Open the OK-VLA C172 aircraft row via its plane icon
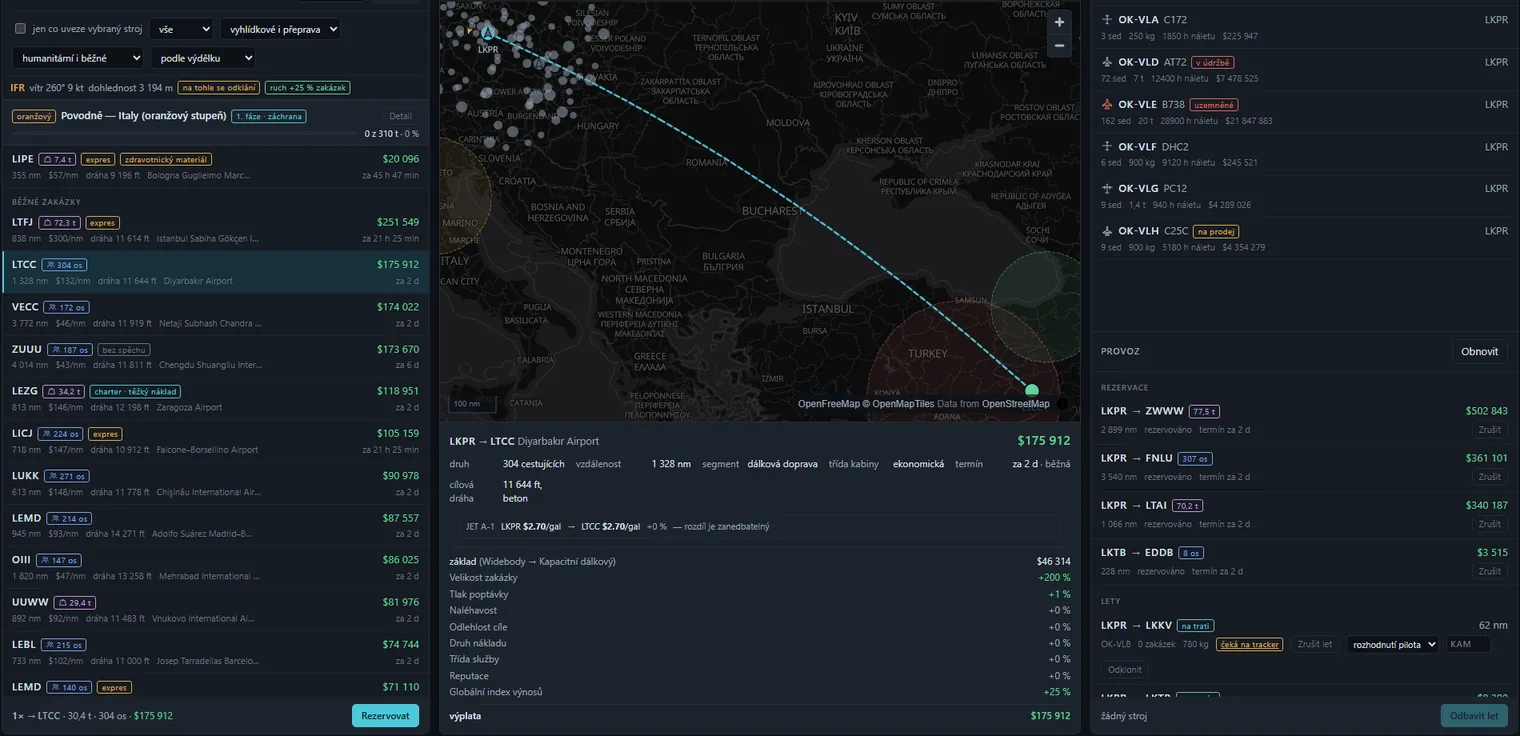This screenshot has height=736, width=1520. (1107, 20)
